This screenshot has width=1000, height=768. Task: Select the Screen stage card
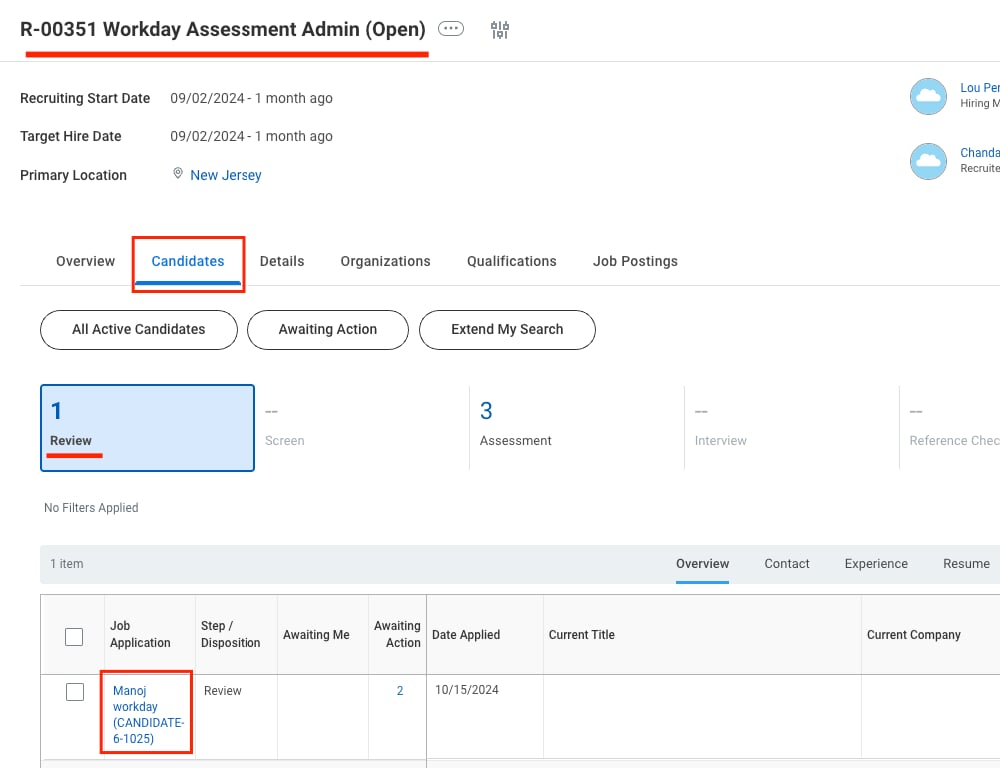pyautogui.click(x=362, y=428)
